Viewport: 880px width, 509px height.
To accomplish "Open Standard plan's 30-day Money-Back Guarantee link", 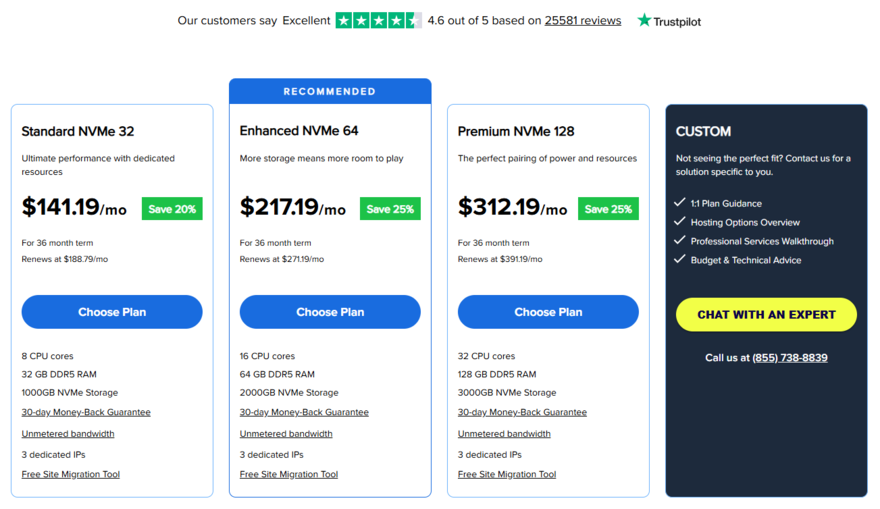I will (86, 412).
